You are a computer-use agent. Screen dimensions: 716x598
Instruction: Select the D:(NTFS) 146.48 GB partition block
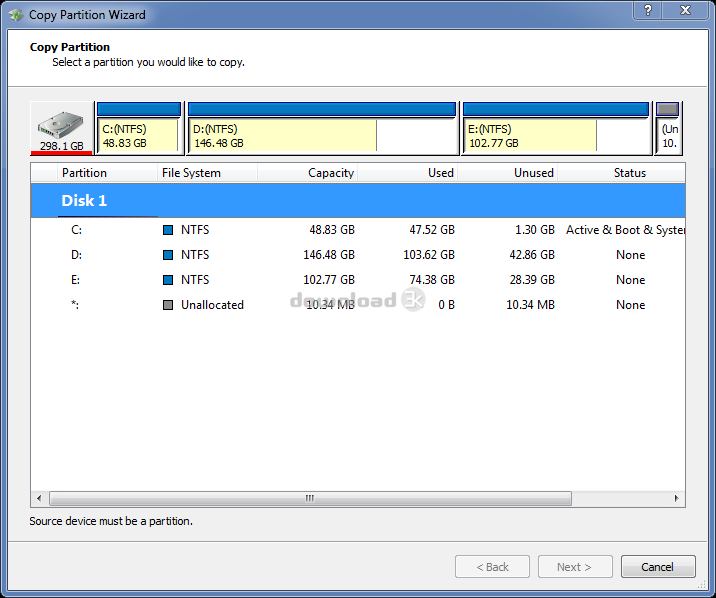pyautogui.click(x=322, y=128)
